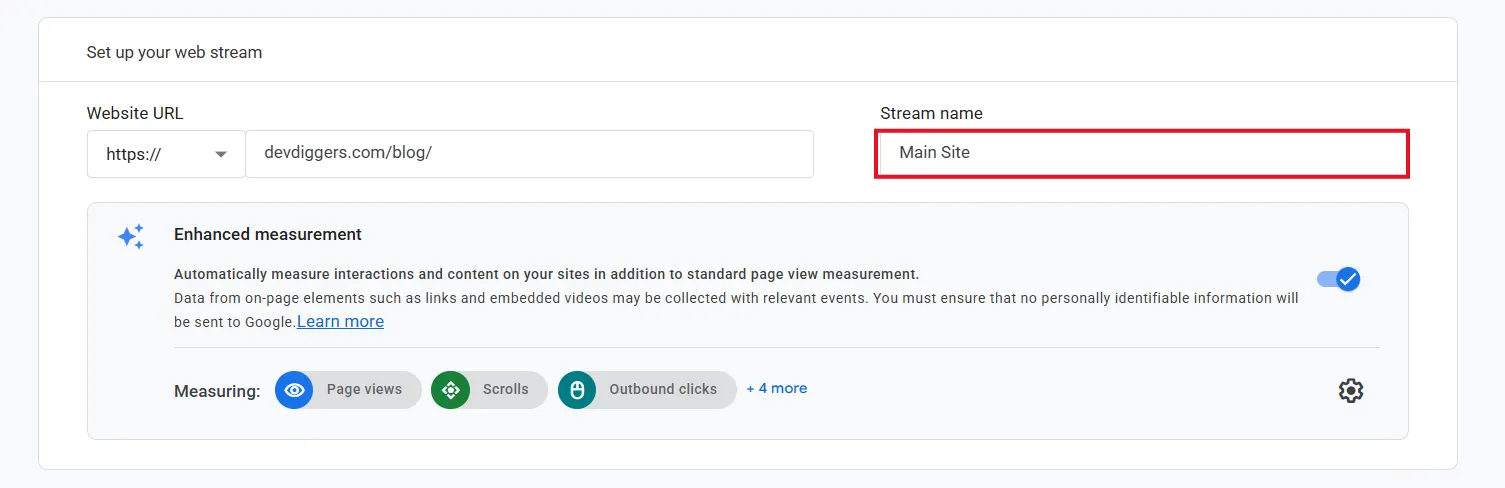This screenshot has width=1505, height=488.
Task: Open the enhanced measurement settings gear
Action: [x=1351, y=390]
